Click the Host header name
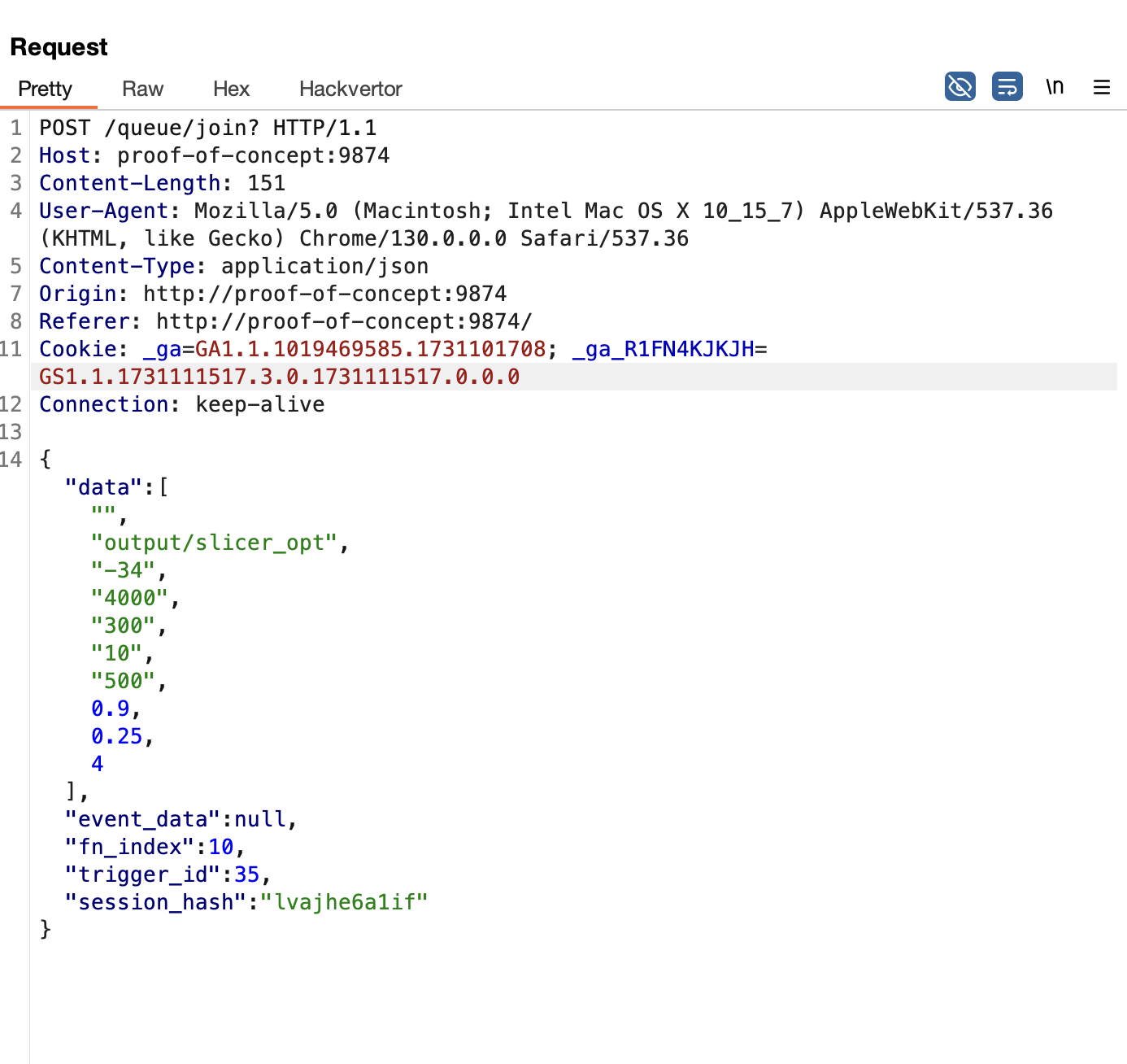This screenshot has height=1064, width=1127. coord(65,155)
